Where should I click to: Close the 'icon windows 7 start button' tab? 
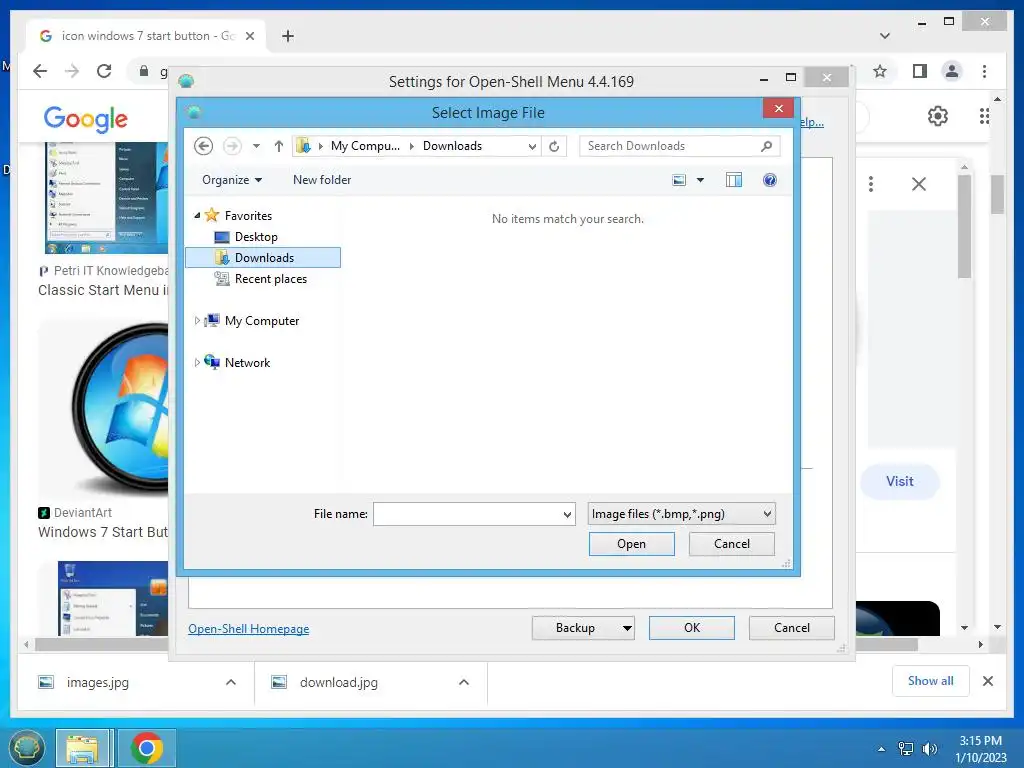tap(249, 36)
